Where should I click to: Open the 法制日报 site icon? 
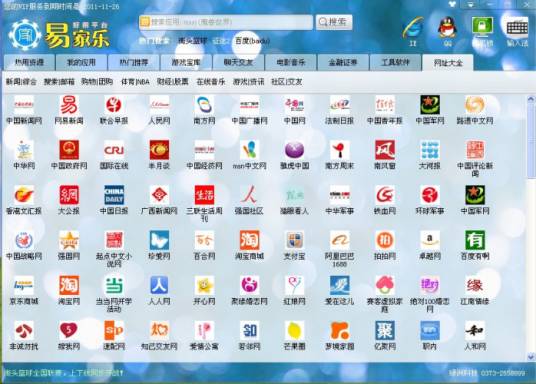[x=340, y=105]
